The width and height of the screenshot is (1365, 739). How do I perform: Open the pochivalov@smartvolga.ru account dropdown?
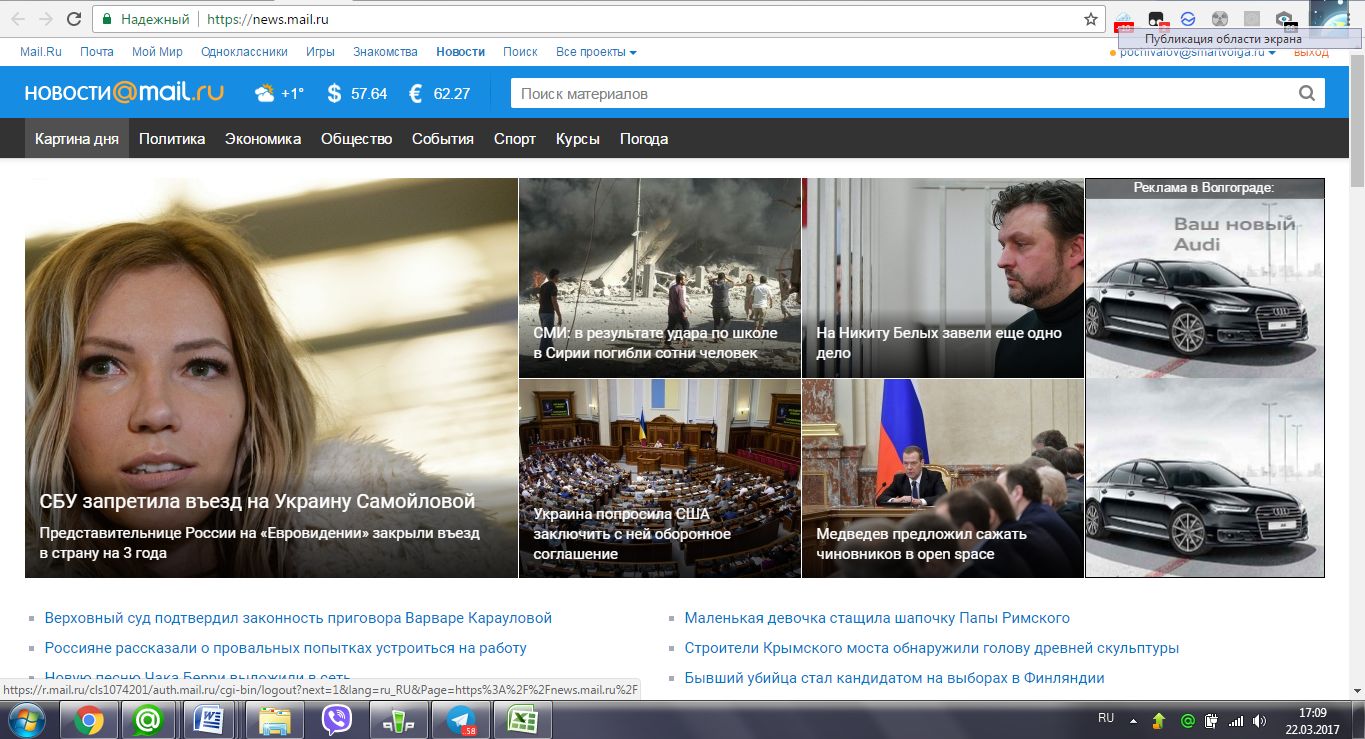point(1198,52)
